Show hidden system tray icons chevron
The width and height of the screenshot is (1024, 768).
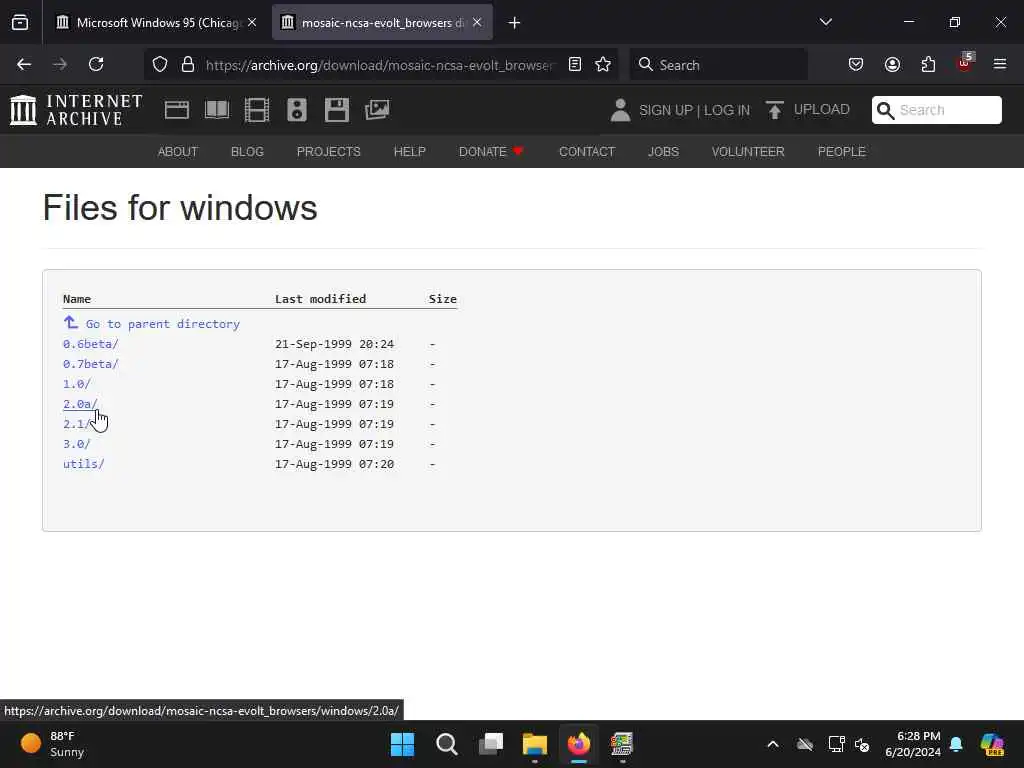pyautogui.click(x=773, y=744)
